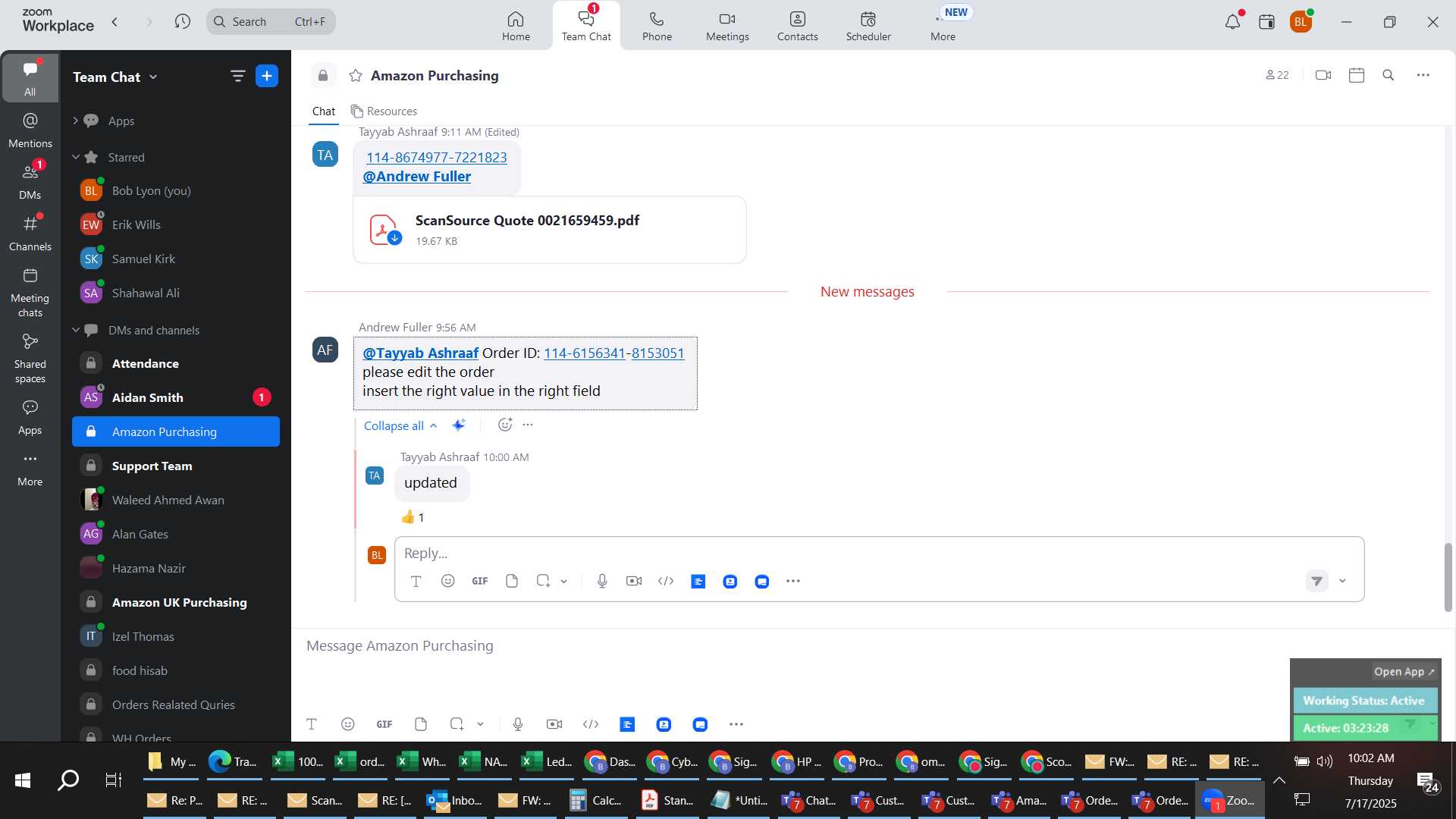Record audio message in reply box
This screenshot has height=819, width=1456.
coord(602,582)
